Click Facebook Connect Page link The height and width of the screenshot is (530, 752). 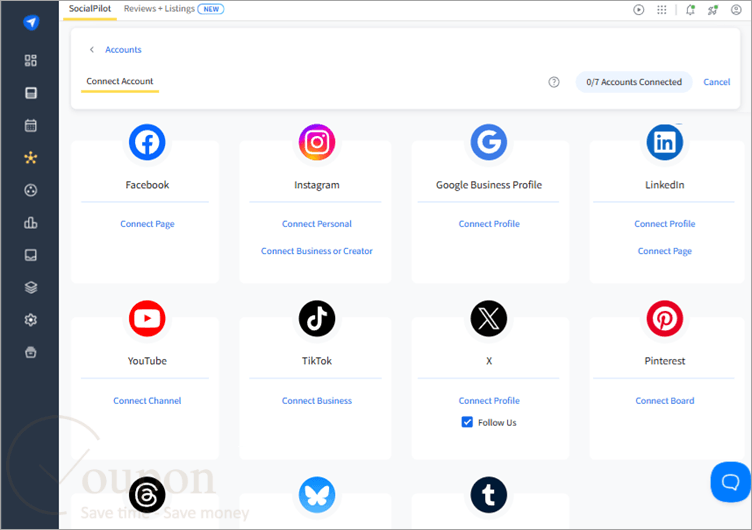coord(147,224)
